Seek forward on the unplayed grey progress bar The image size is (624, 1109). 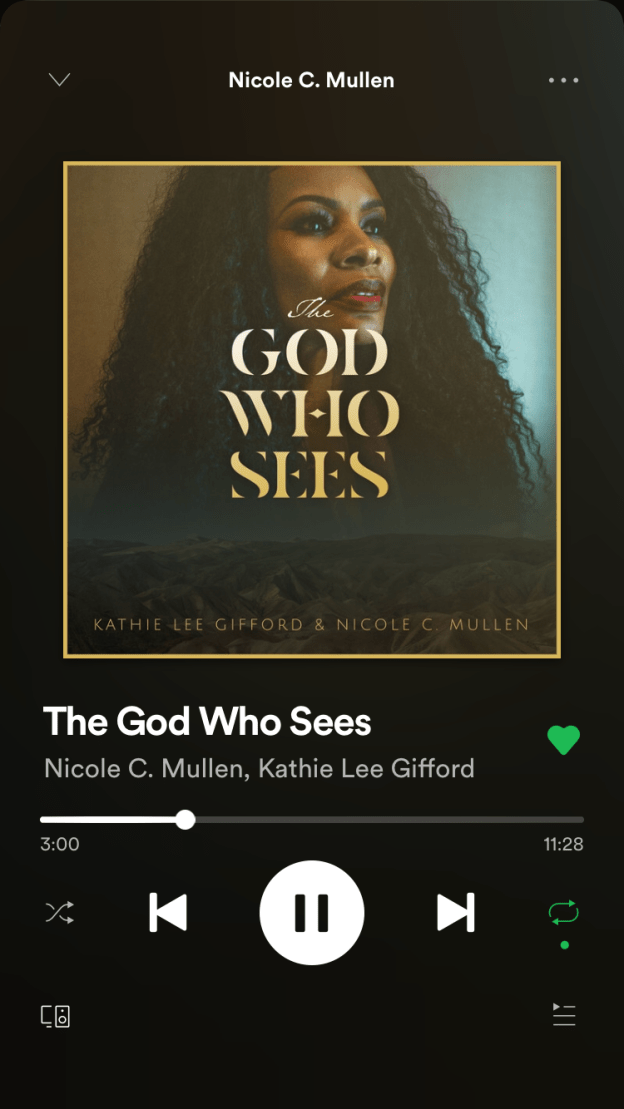point(390,820)
